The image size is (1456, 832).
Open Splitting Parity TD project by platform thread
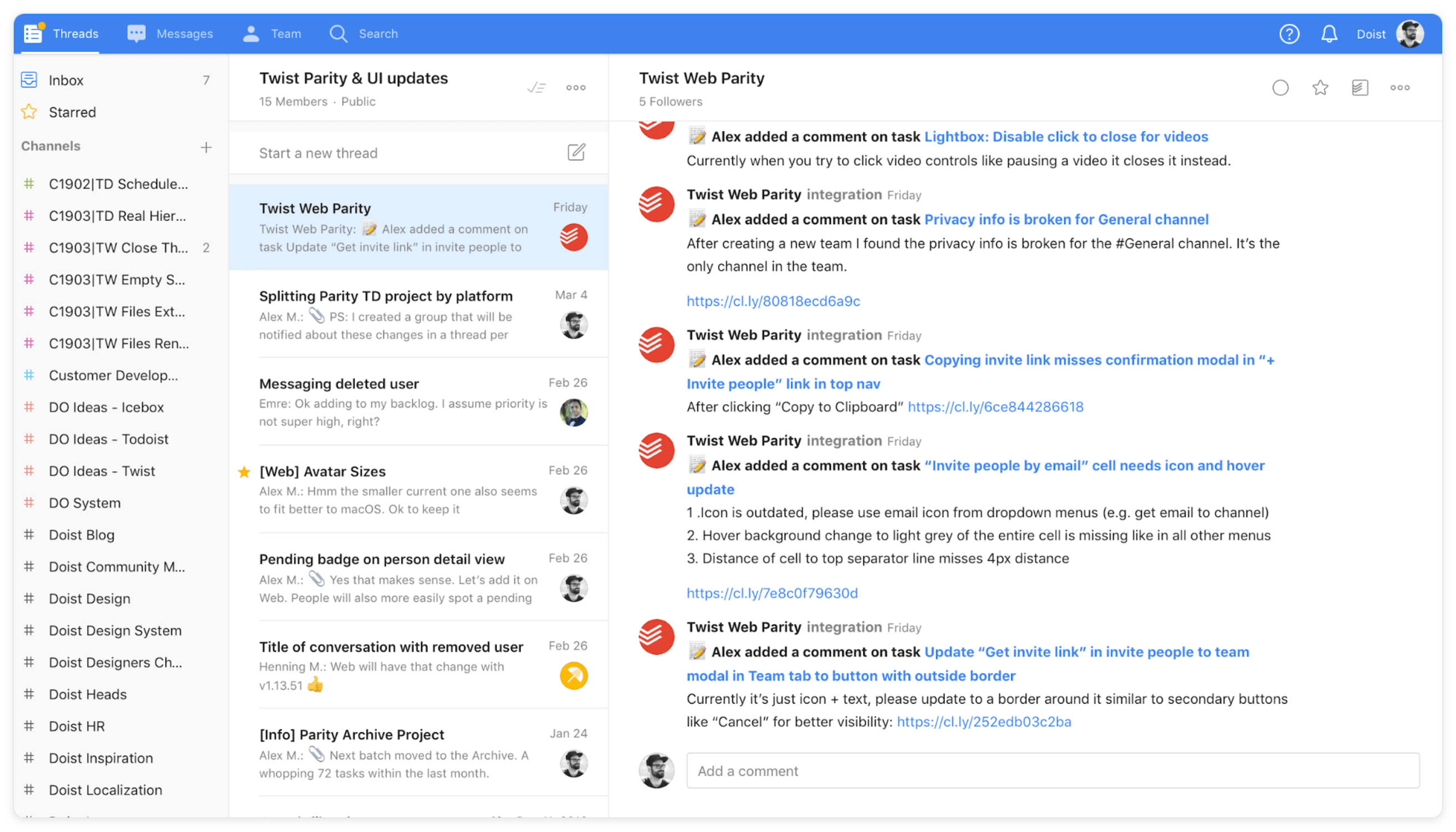pyautogui.click(x=418, y=315)
